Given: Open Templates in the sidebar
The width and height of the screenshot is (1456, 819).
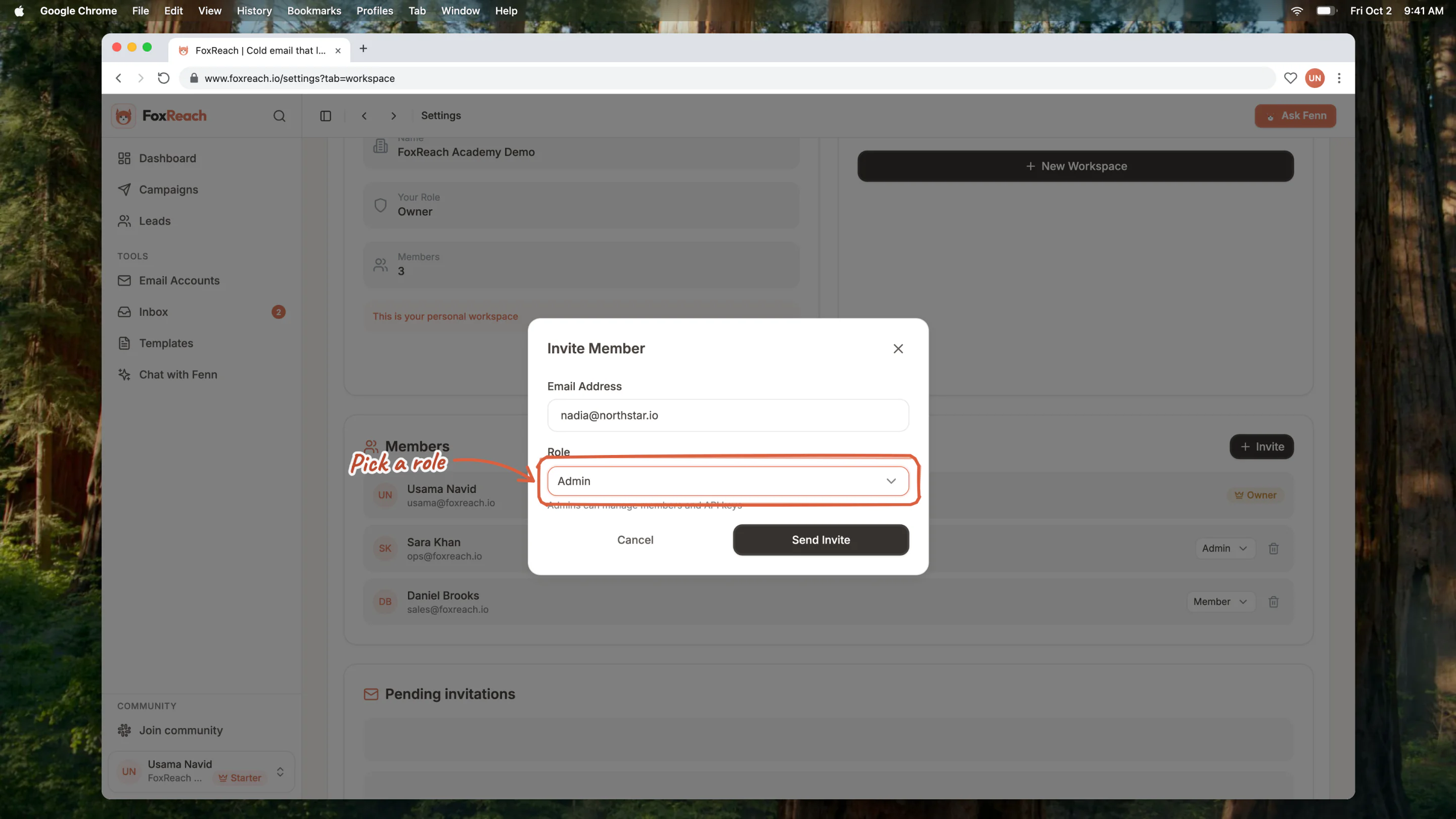Looking at the screenshot, I should [166, 343].
